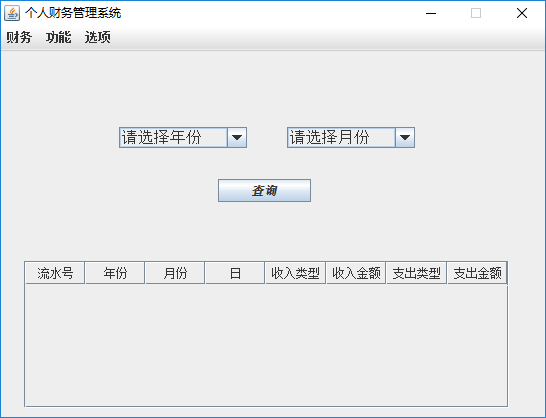Click the 支出金额 column header

coord(477,273)
